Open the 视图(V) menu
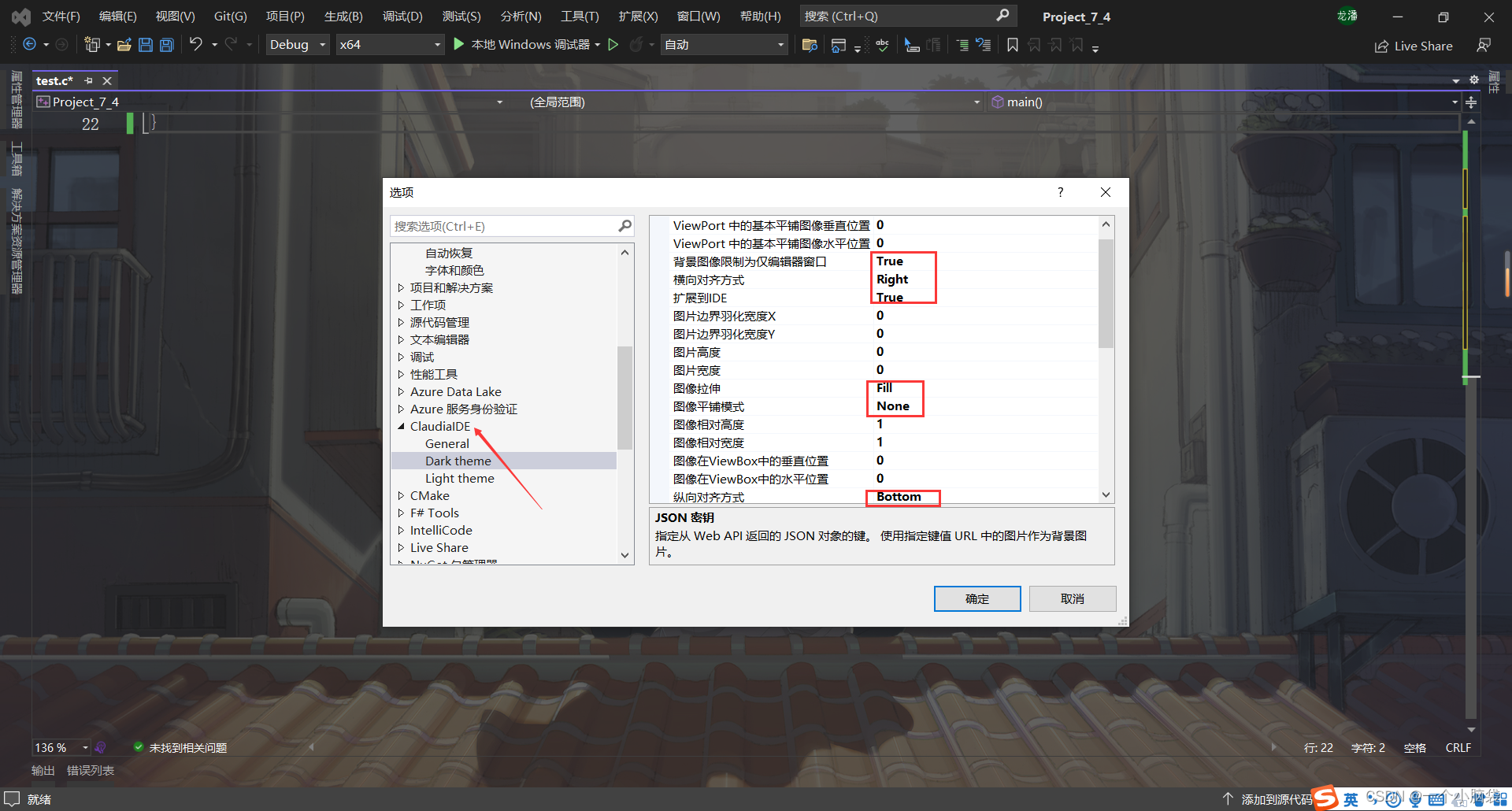 [175, 16]
